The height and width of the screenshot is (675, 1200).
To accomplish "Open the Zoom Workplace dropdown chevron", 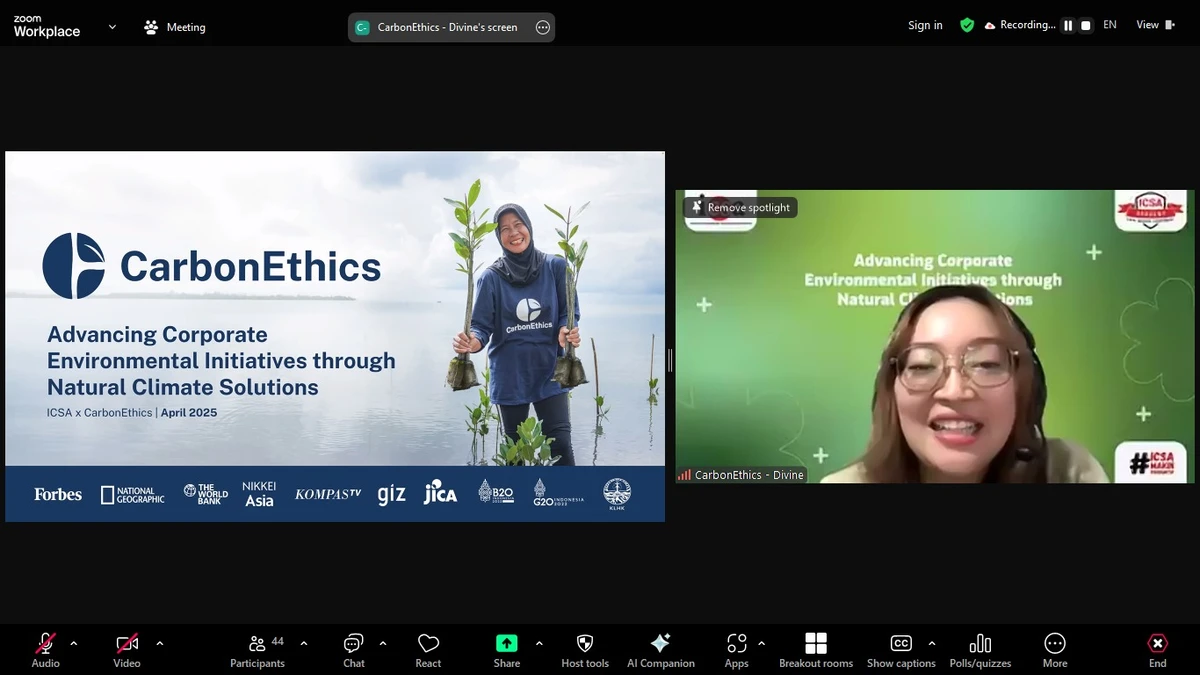I will coord(112,27).
